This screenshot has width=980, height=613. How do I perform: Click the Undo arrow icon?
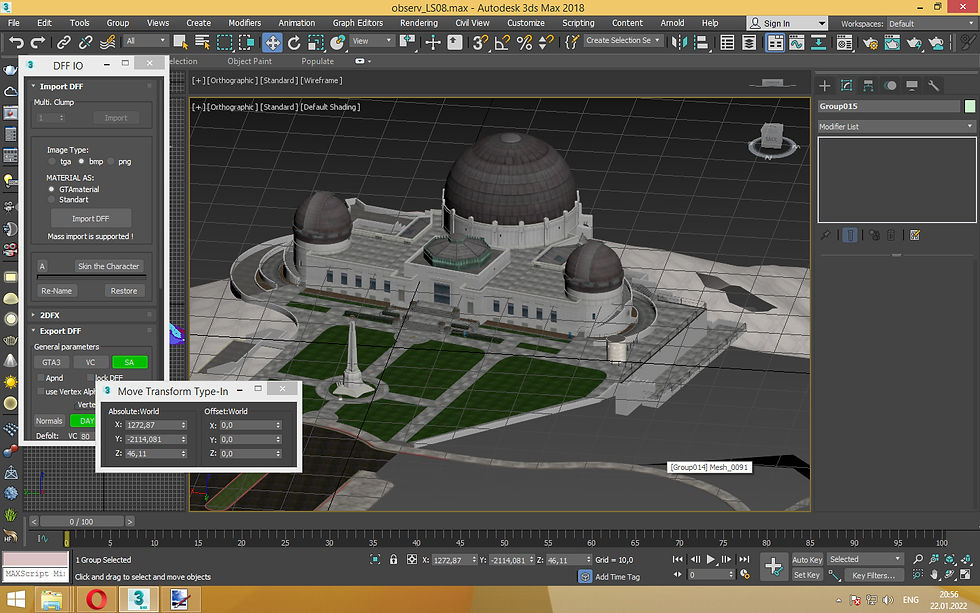(x=14, y=41)
